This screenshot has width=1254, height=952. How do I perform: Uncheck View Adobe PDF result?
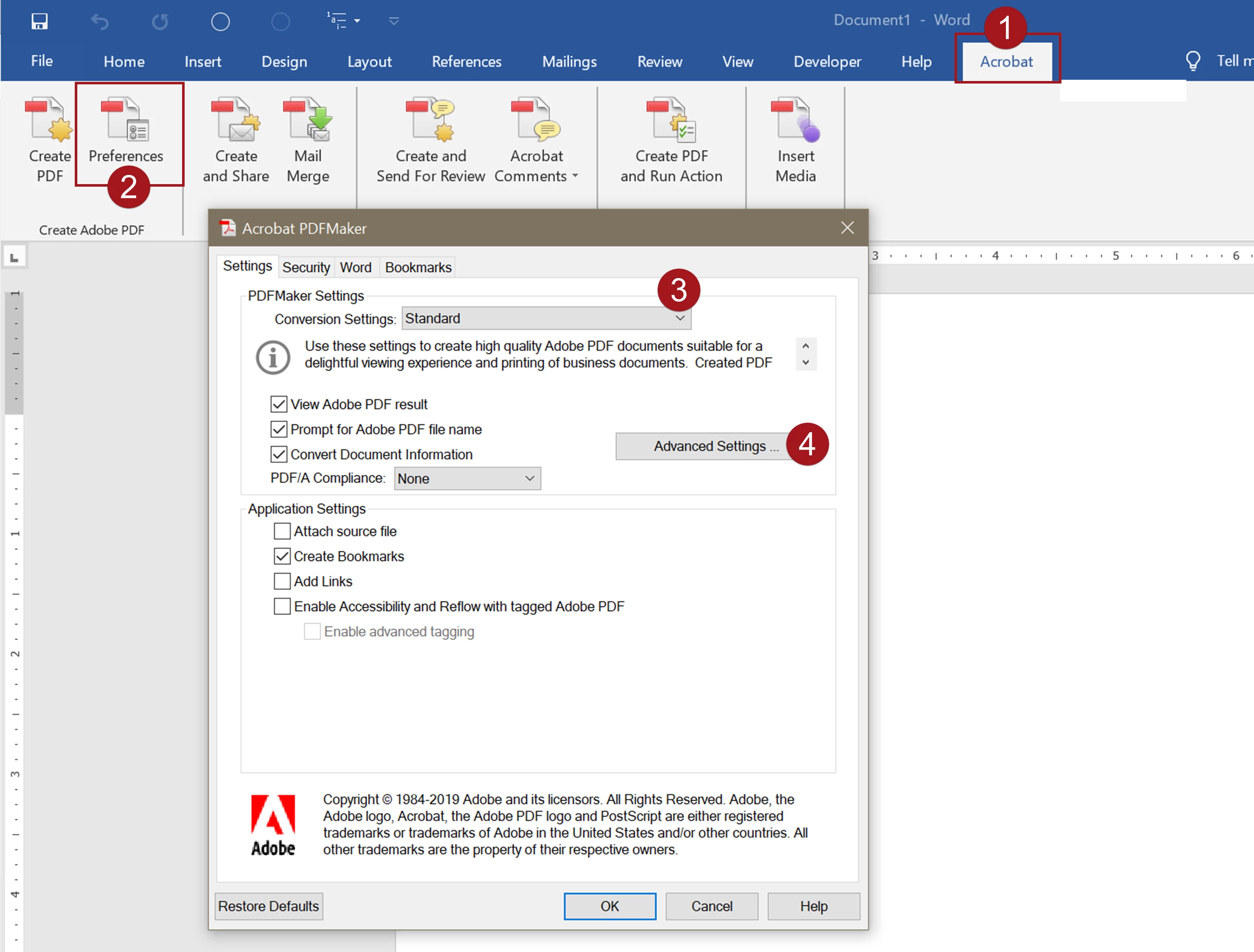(278, 404)
